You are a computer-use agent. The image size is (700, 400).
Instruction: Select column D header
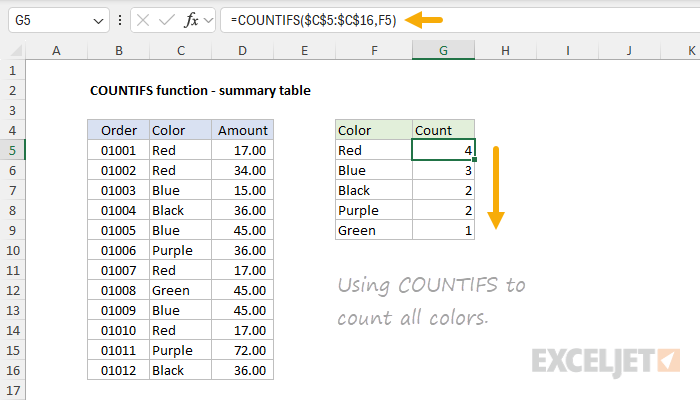point(242,50)
